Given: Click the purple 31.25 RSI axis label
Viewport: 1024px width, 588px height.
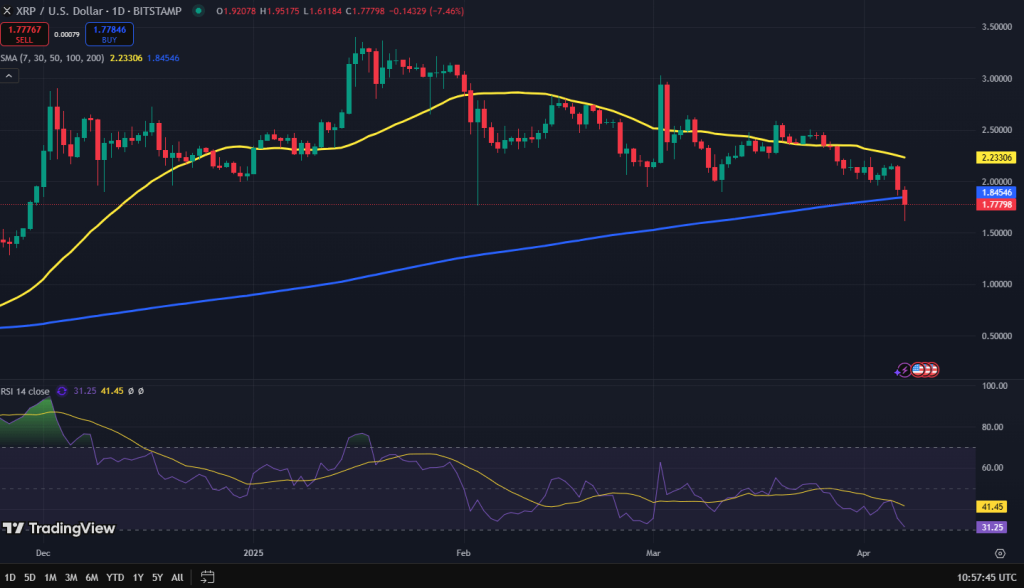Looking at the screenshot, I should tap(992, 527).
